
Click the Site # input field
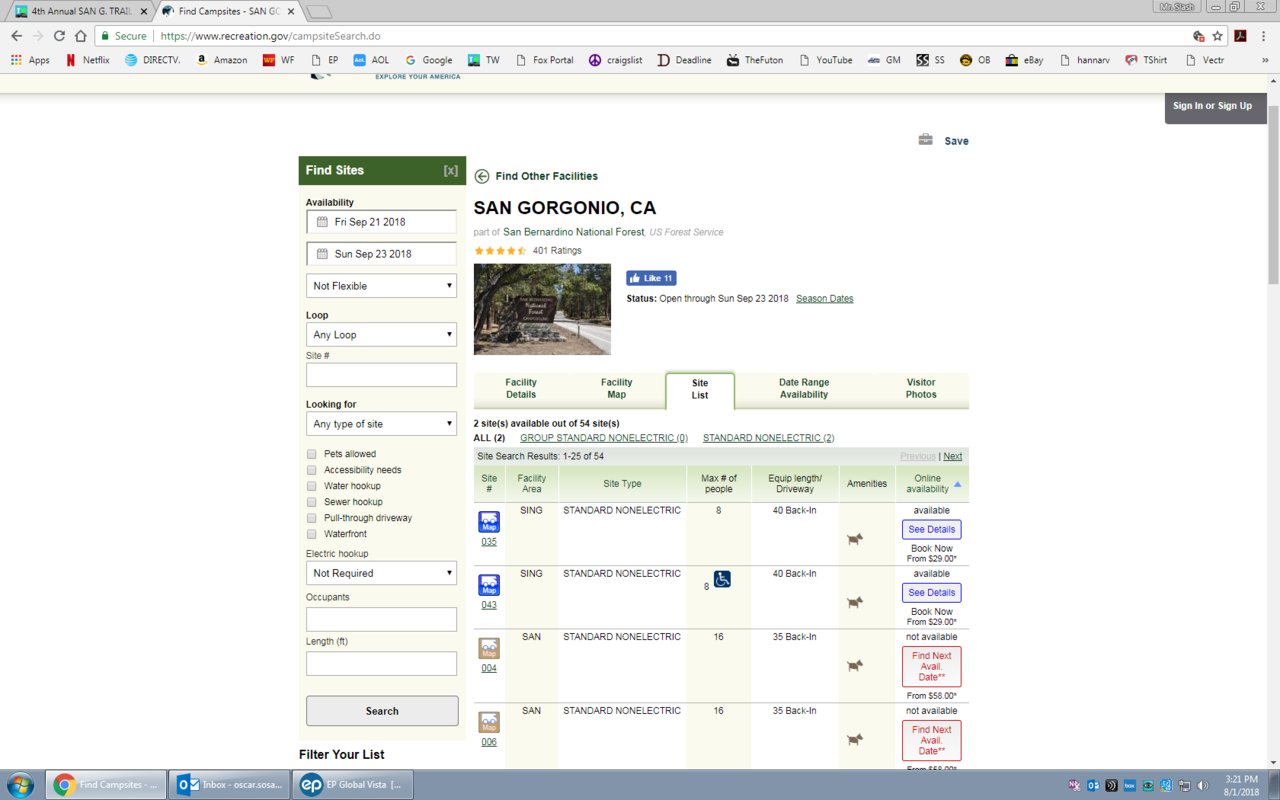[x=381, y=375]
